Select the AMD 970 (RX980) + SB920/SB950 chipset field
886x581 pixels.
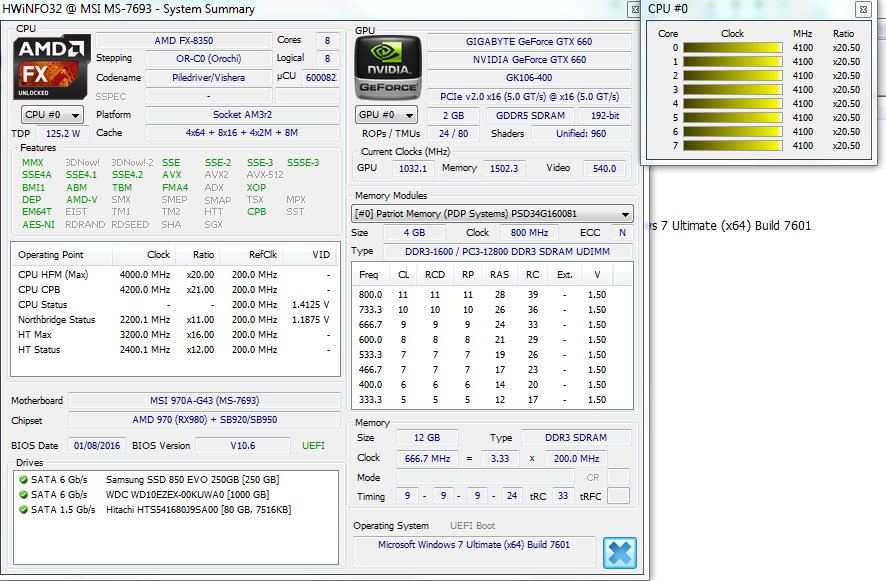pos(205,420)
